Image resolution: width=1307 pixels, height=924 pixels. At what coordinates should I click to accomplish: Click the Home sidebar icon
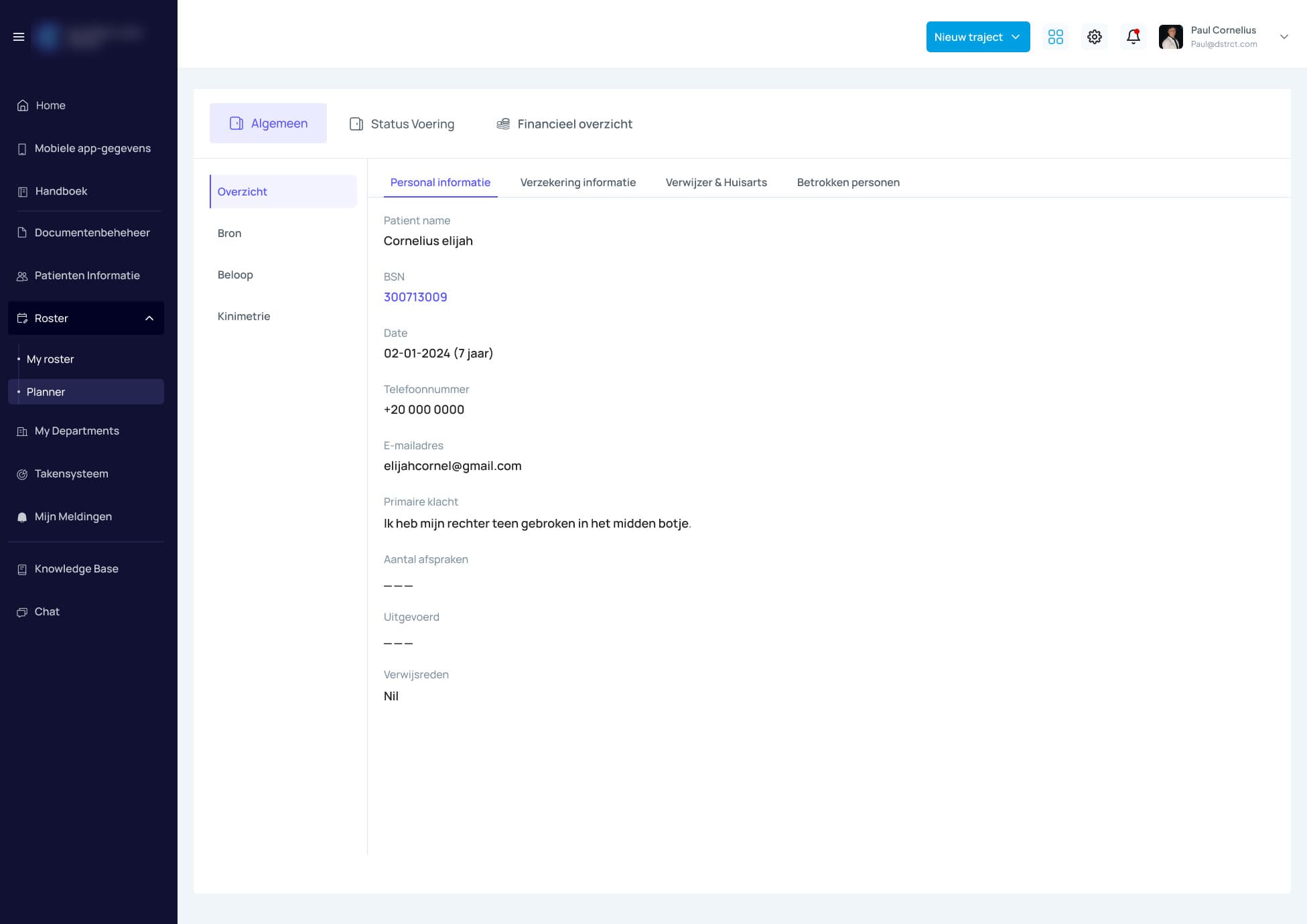point(23,106)
